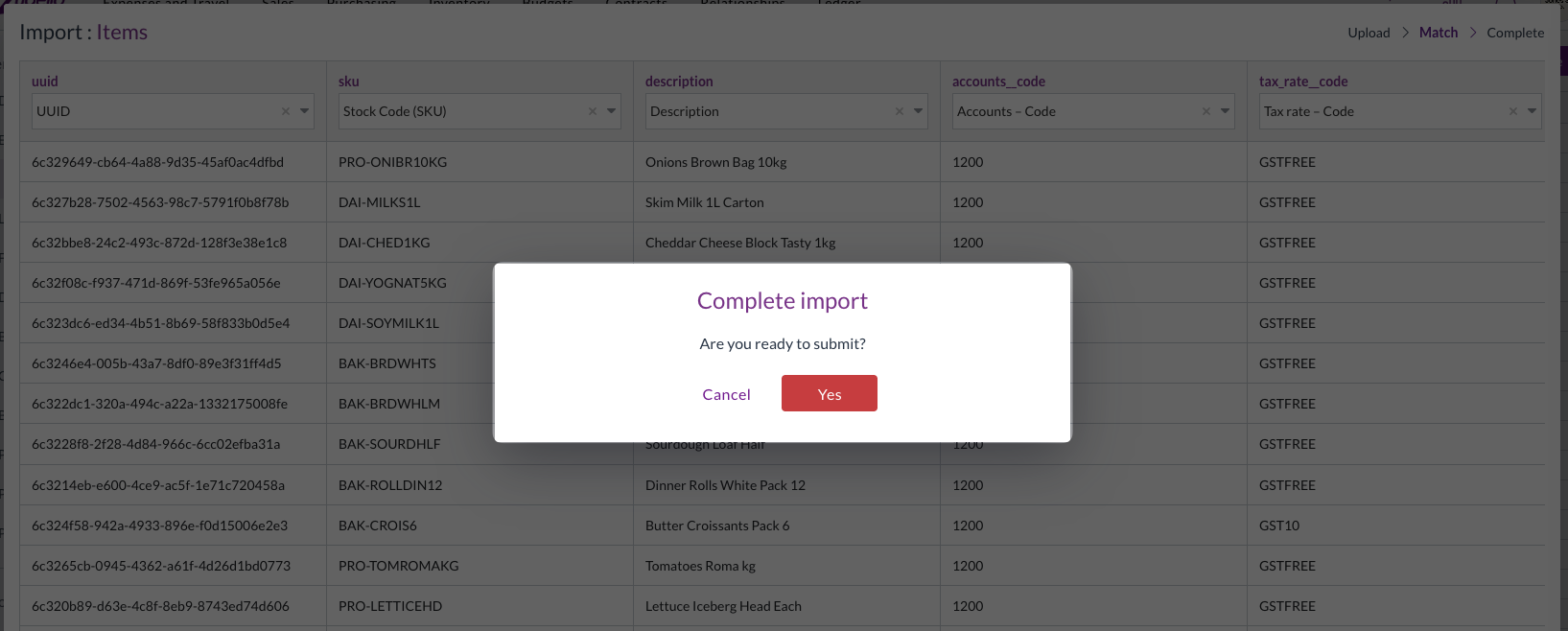The image size is (1568, 631).
Task: Cancel the Complete import dialog
Action: pos(726,394)
